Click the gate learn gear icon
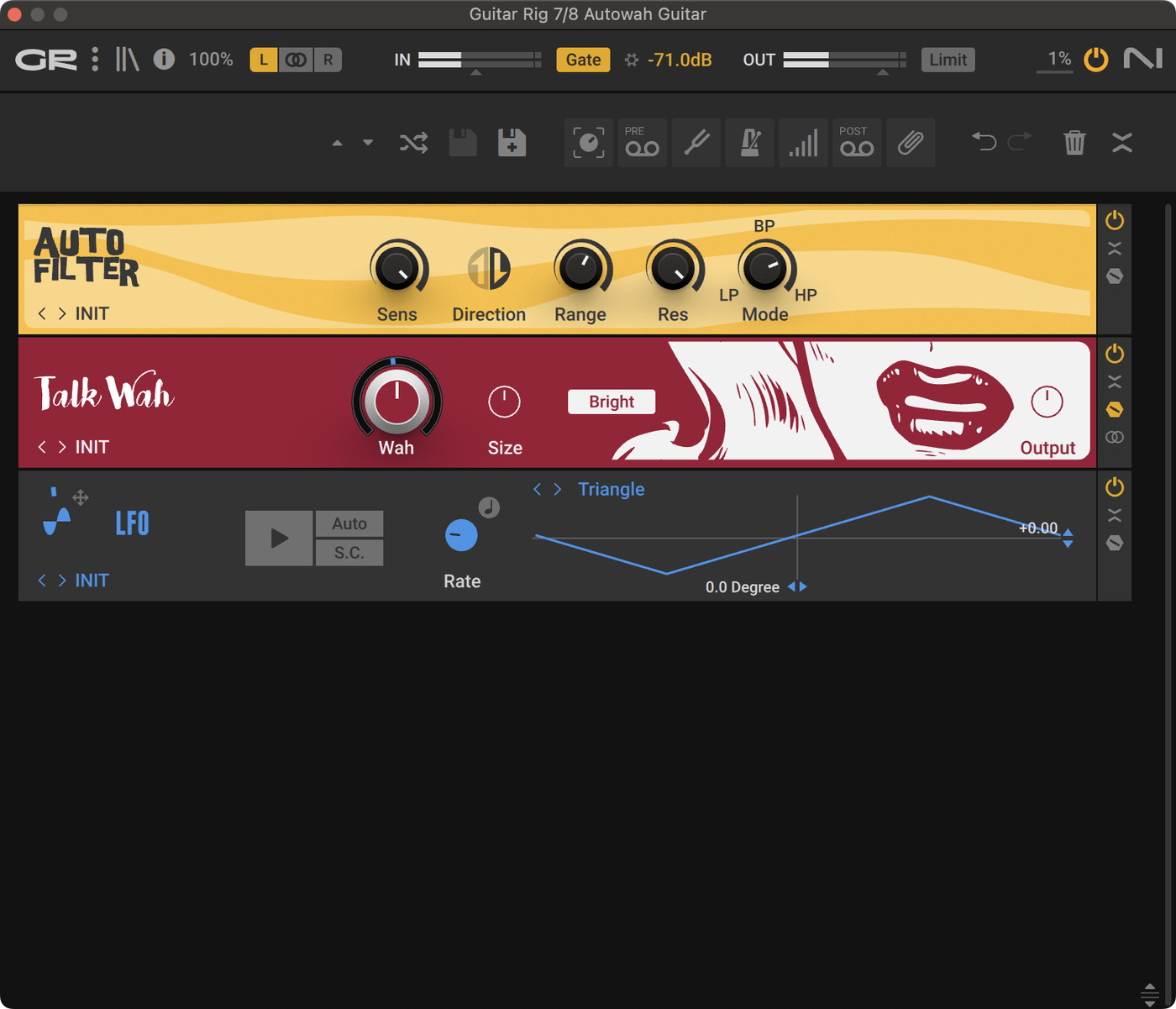1176x1009 pixels. pos(632,60)
